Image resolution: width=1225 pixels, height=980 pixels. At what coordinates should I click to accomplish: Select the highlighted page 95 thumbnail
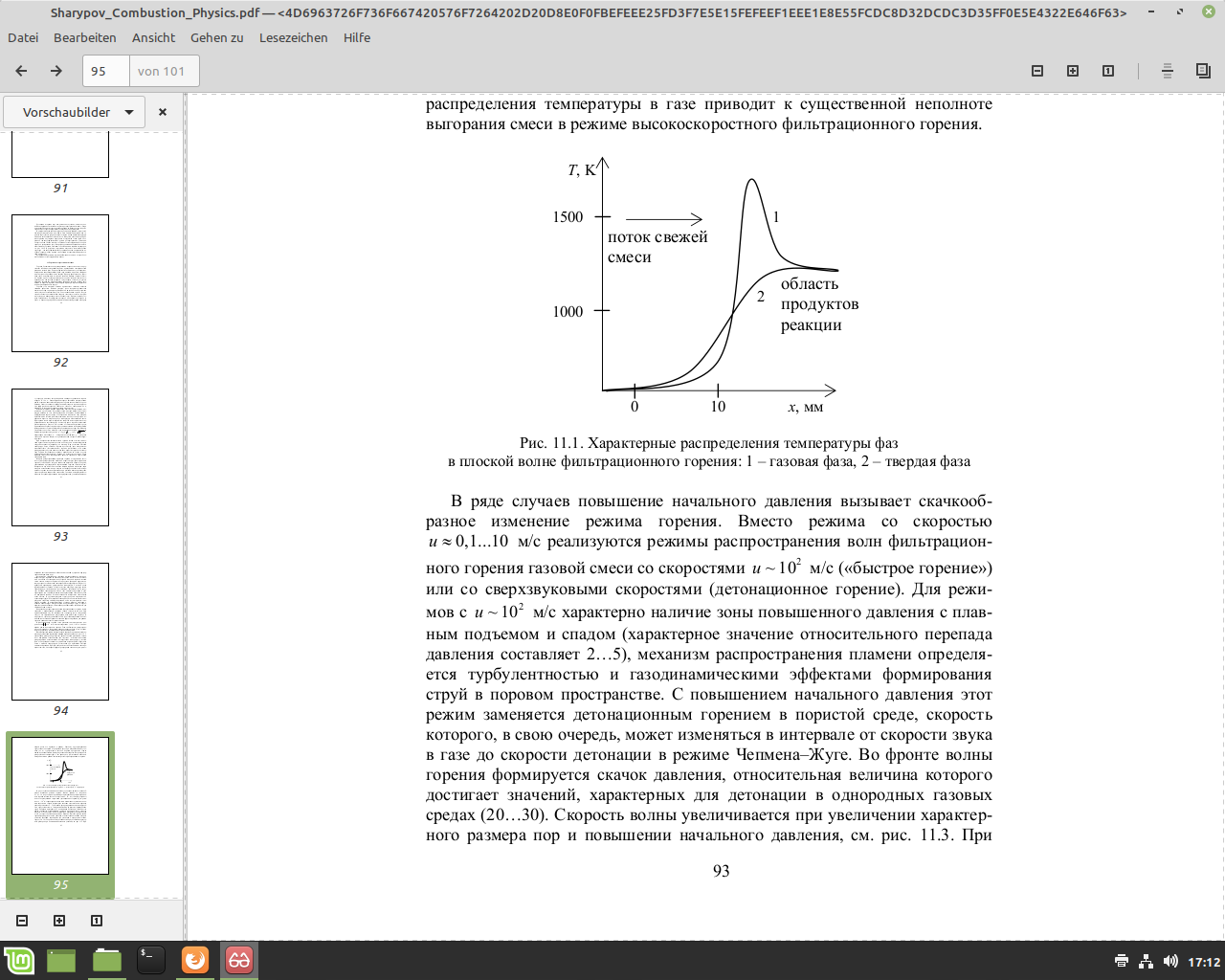pyautogui.click(x=60, y=806)
